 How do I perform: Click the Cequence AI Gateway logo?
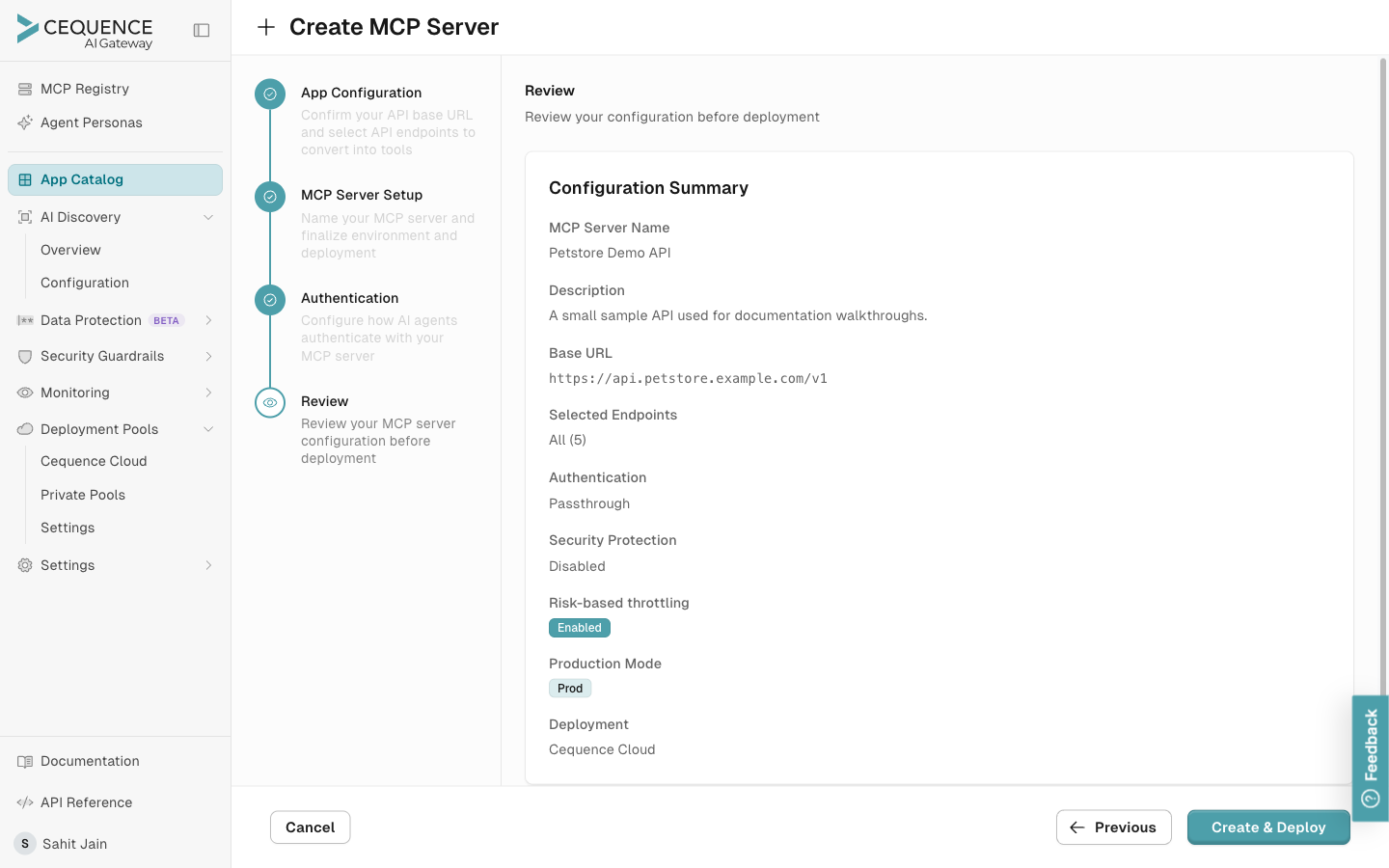pyautogui.click(x=85, y=31)
